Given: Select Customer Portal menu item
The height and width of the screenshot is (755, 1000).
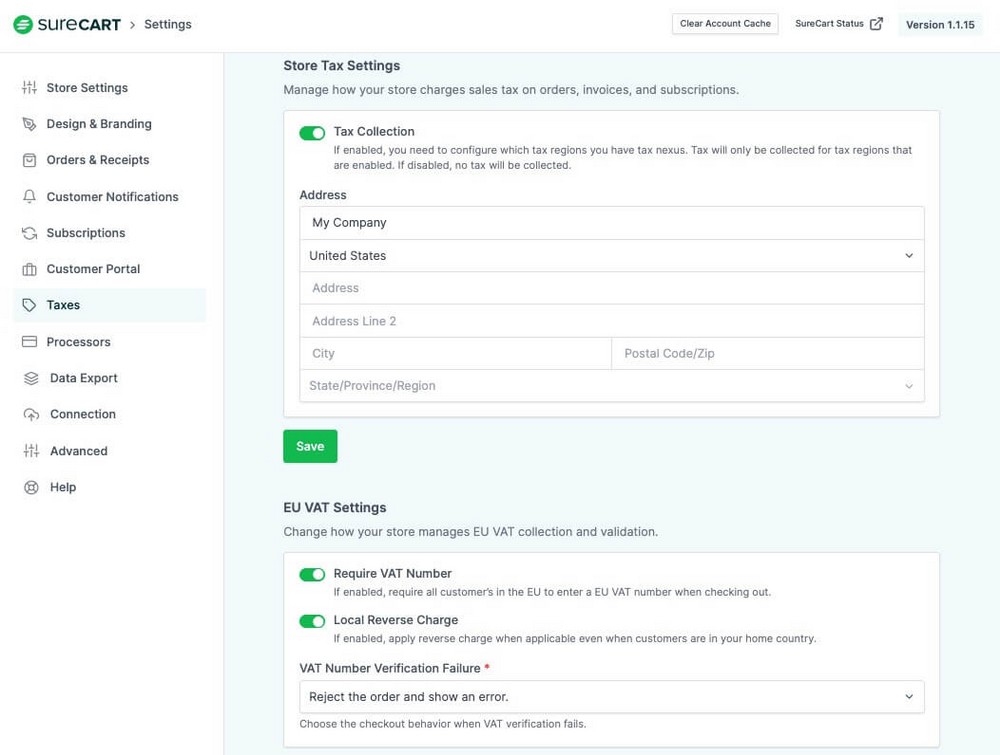Looking at the screenshot, I should point(109,269).
